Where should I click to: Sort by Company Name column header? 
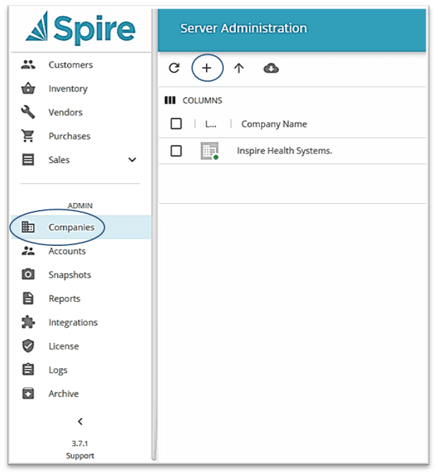(274, 124)
